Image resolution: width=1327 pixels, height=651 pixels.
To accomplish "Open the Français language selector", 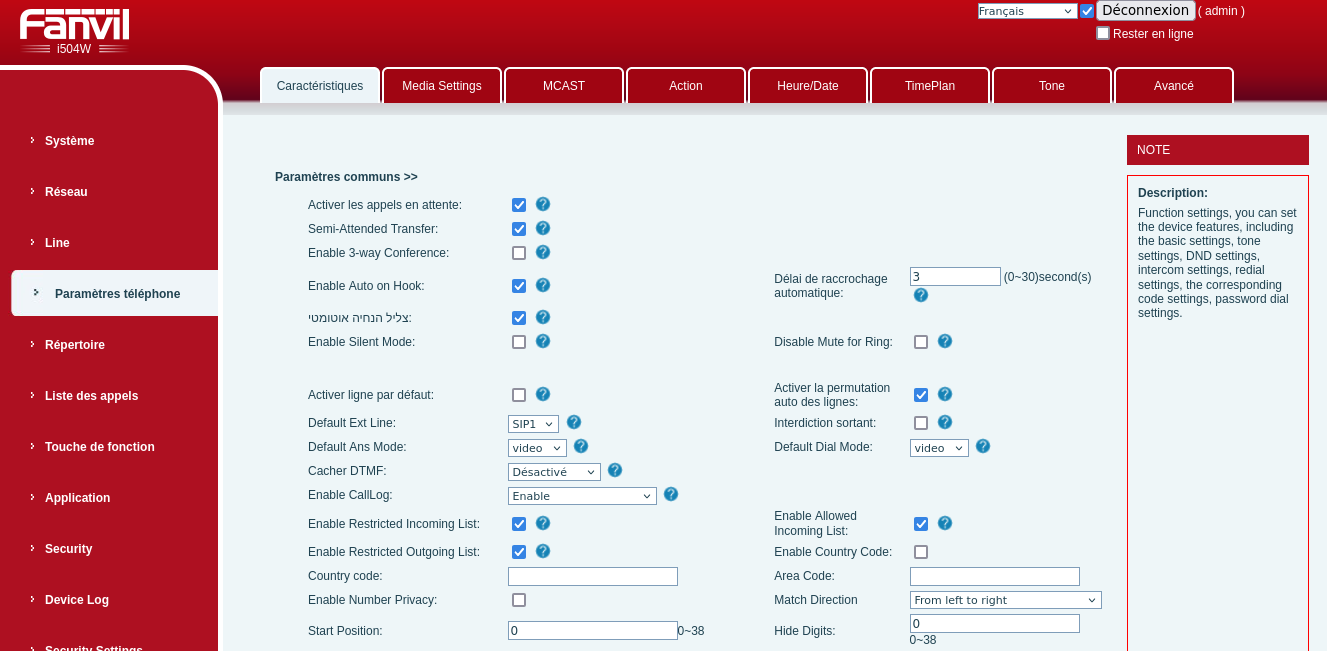I will pos(1027,11).
